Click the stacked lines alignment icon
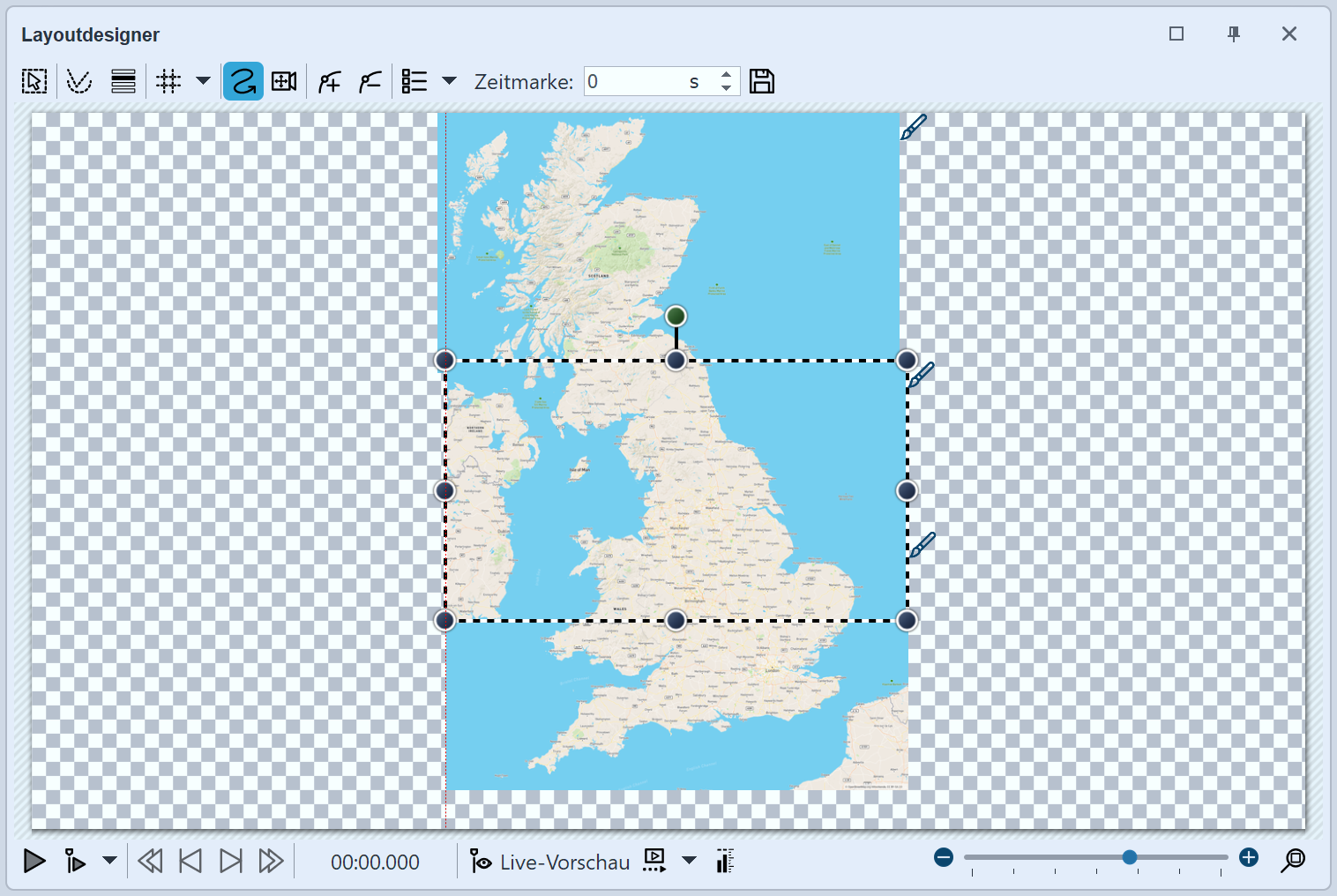This screenshot has height=896, width=1337. point(123,82)
